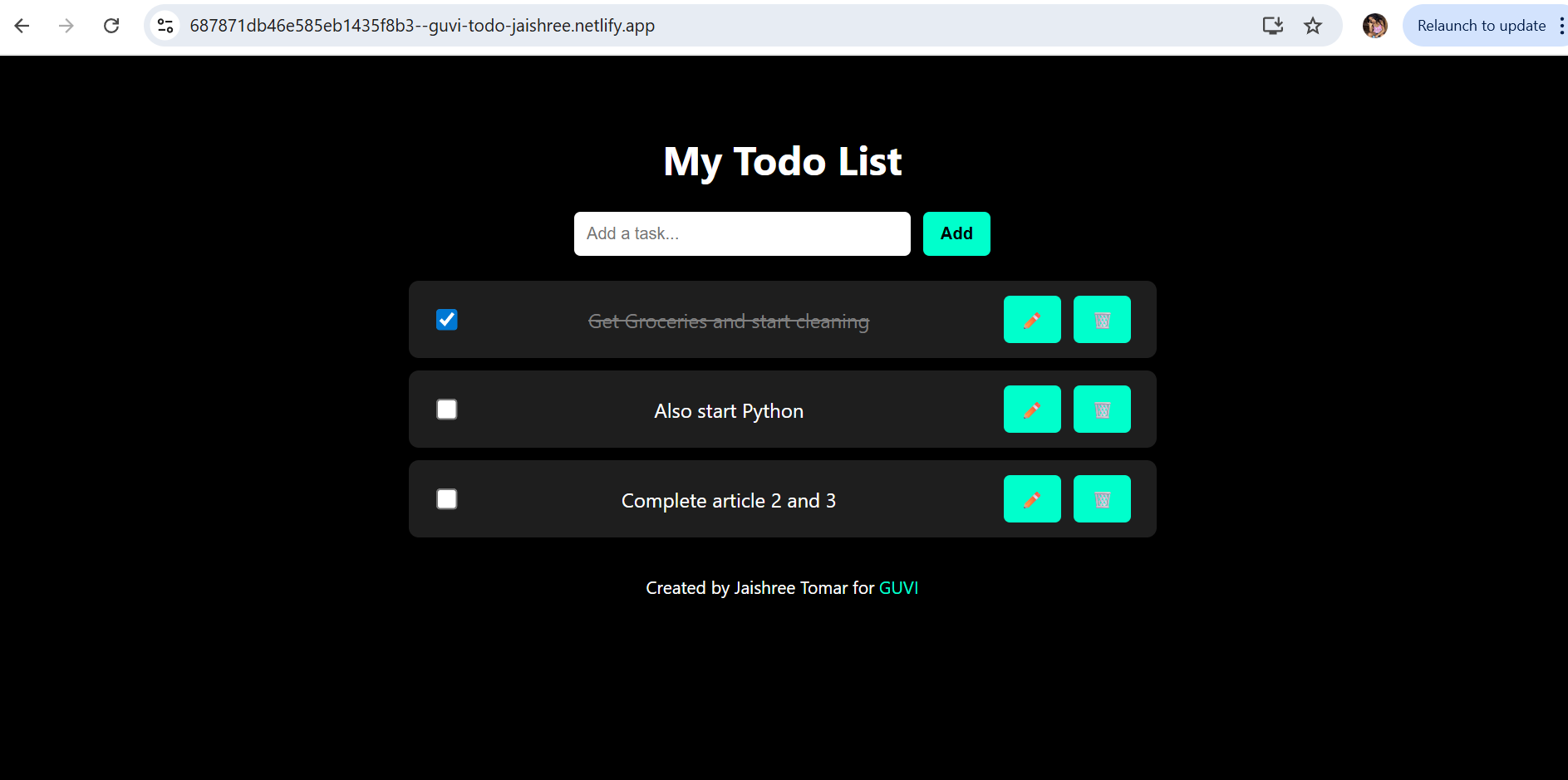This screenshot has width=1568, height=780.
Task: Bookmark this page with the star icon
Action: pyautogui.click(x=1312, y=26)
